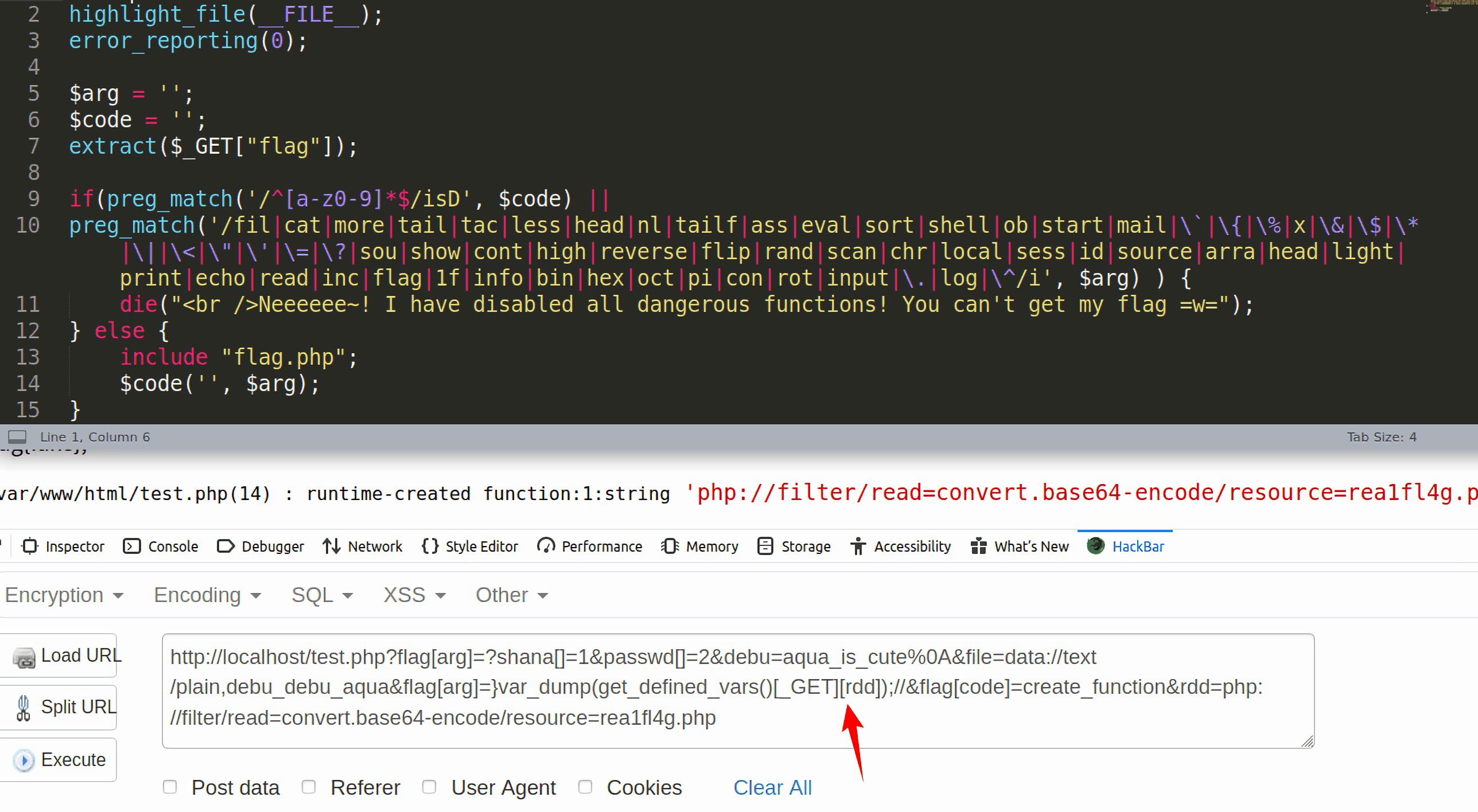This screenshot has width=1478, height=812.
Task: Click the Console panel icon
Action: pyautogui.click(x=132, y=546)
